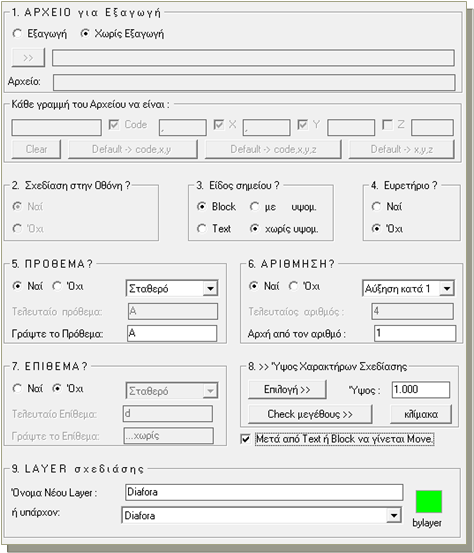Toggle Μετά από Text ή Block Move checkbox
The height and width of the screenshot is (553, 474).
245,439
